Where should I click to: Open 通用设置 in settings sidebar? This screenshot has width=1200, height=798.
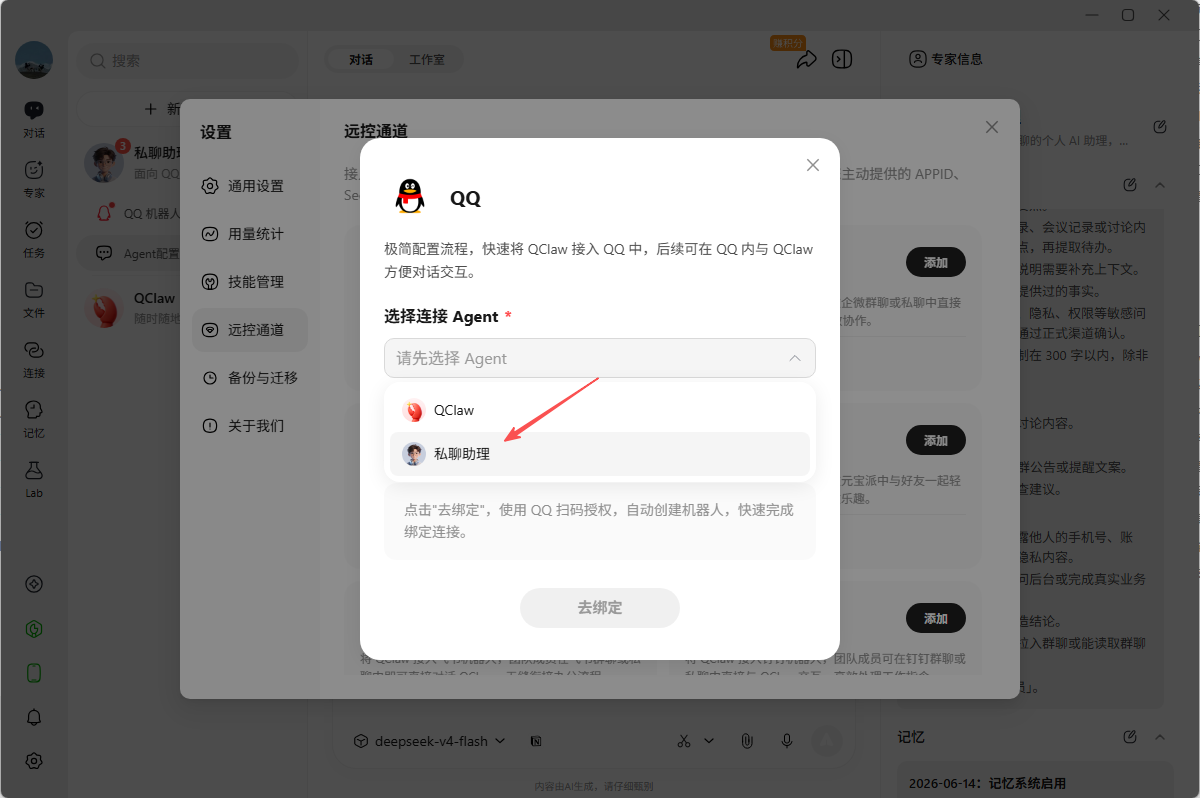250,186
